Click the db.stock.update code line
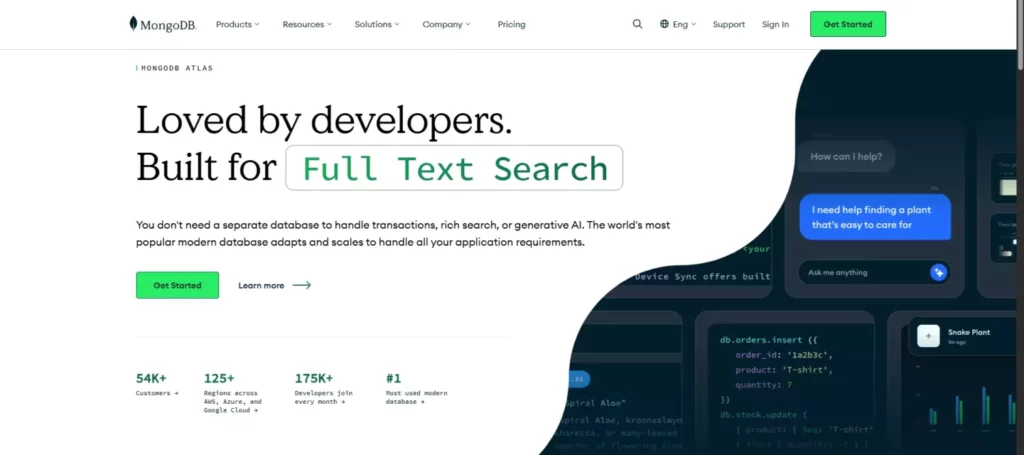Screen dimensions: 1024x455 [x=764, y=415]
